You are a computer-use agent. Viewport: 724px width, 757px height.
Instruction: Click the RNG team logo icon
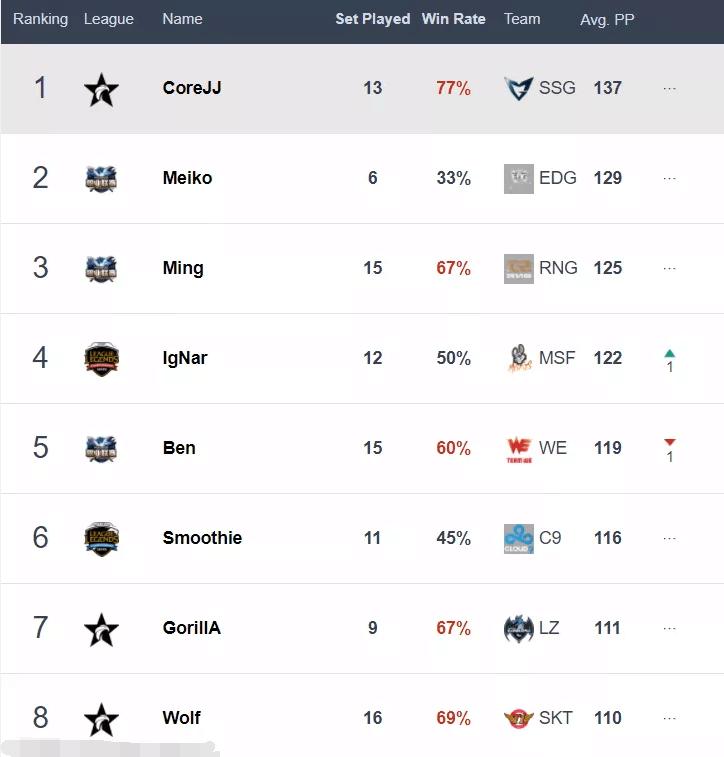pos(519,268)
